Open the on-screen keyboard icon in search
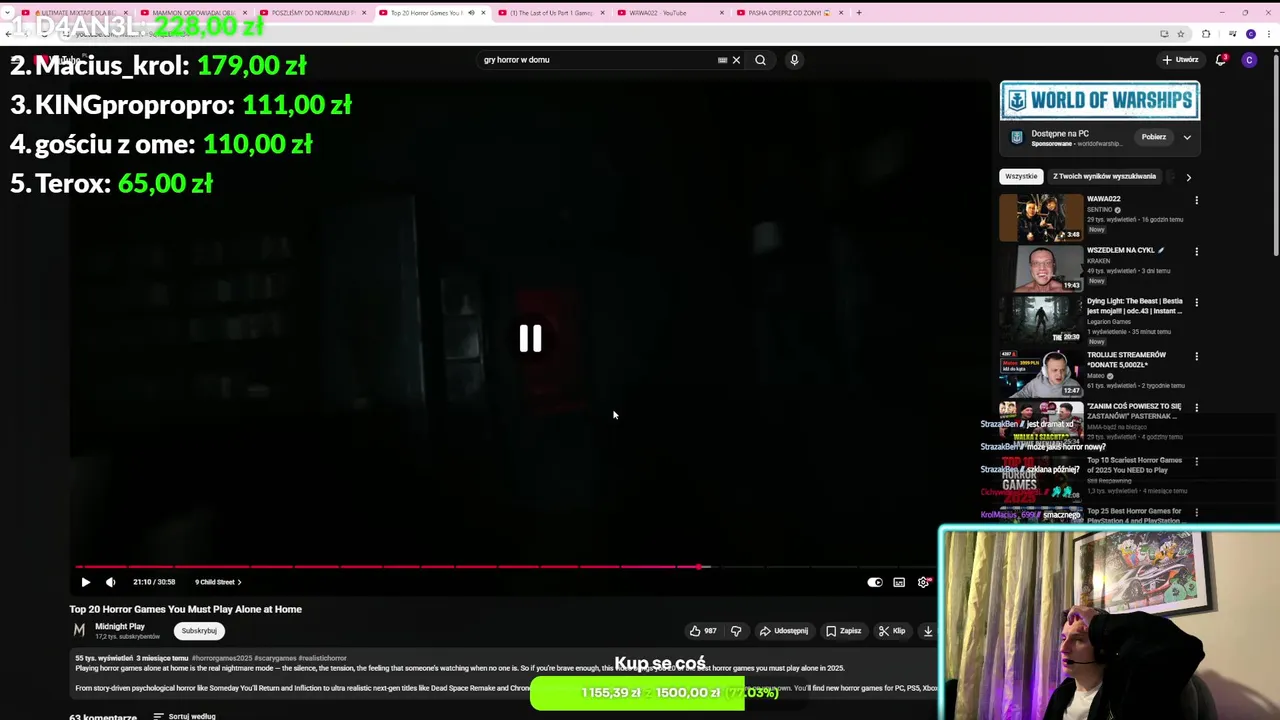The width and height of the screenshot is (1280, 720). click(722, 60)
